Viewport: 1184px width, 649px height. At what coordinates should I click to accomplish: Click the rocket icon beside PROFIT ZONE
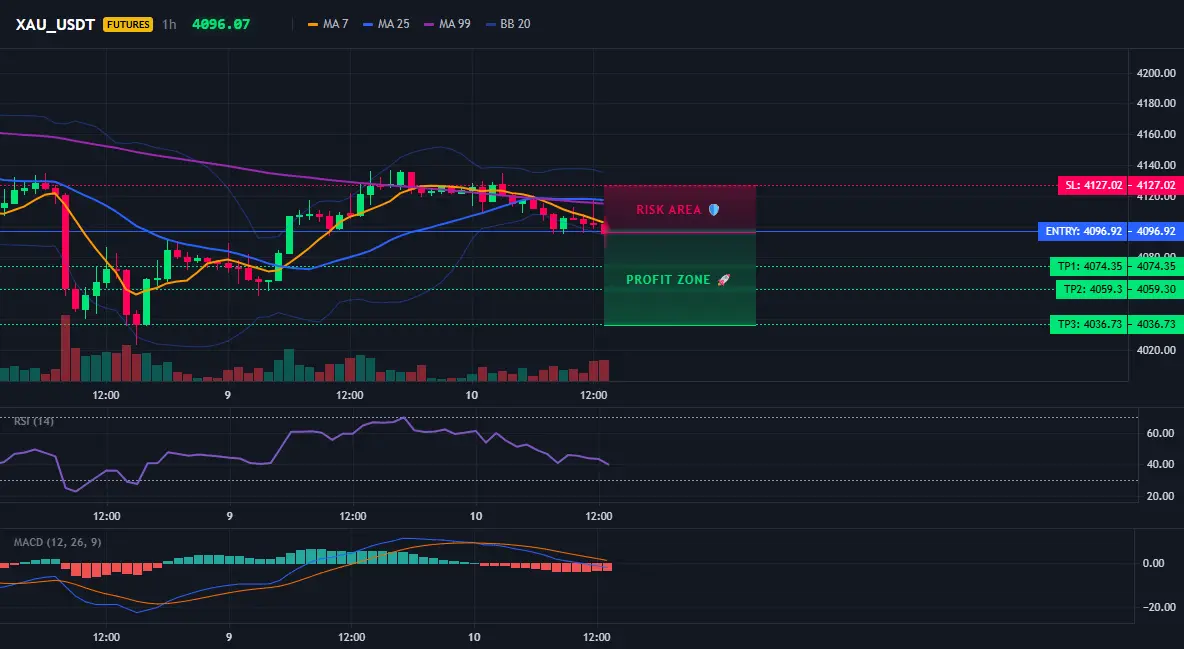723,280
